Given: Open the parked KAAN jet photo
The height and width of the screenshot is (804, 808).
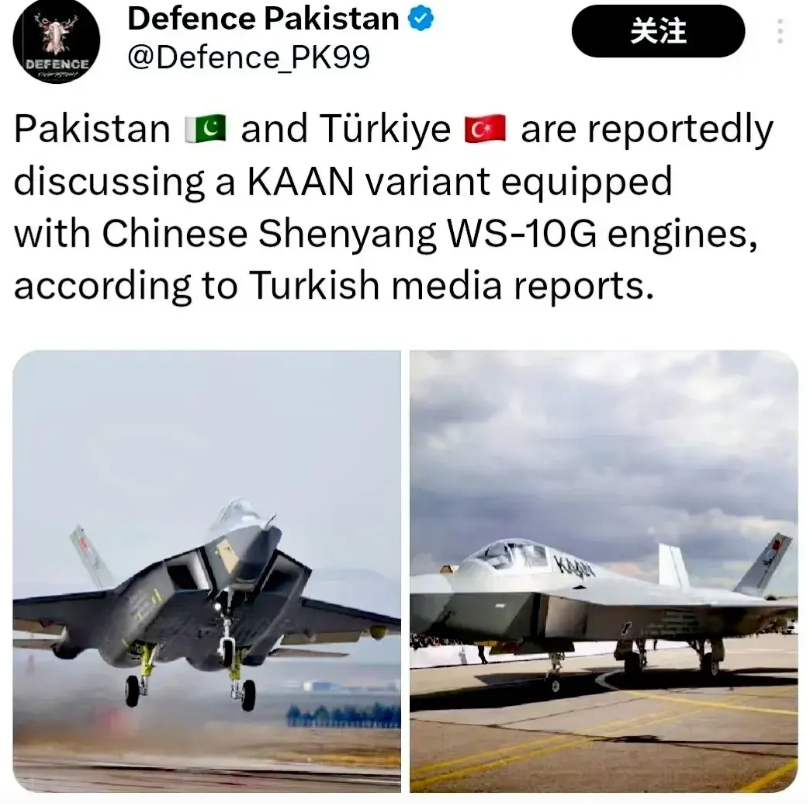Looking at the screenshot, I should click(x=604, y=571).
